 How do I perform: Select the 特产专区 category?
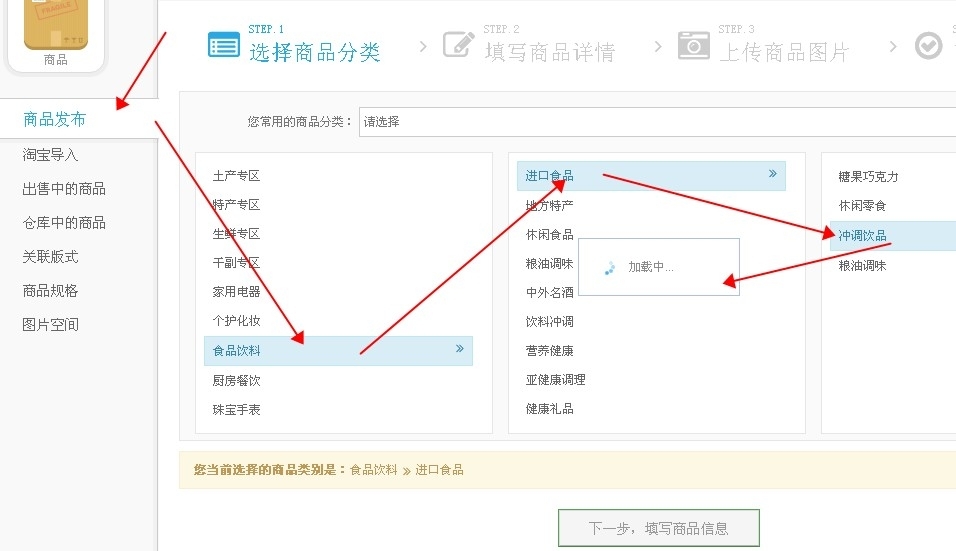[x=236, y=205]
